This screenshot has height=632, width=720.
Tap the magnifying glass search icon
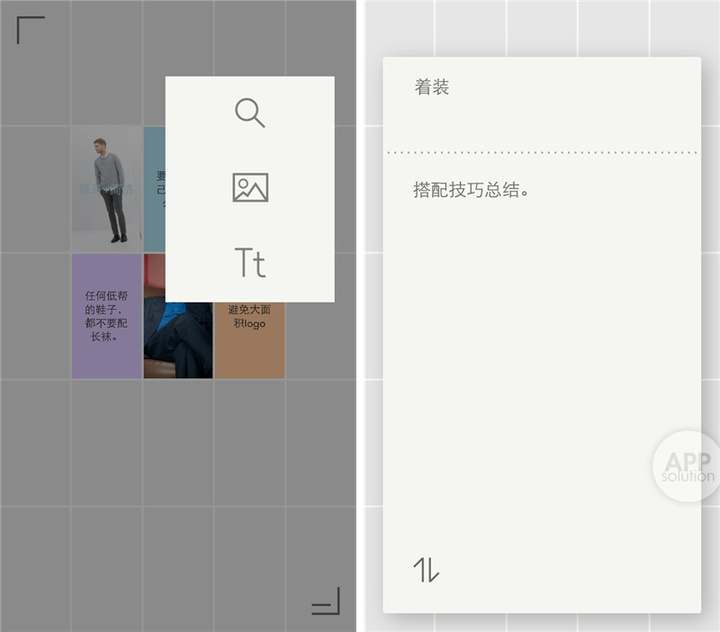point(250,113)
